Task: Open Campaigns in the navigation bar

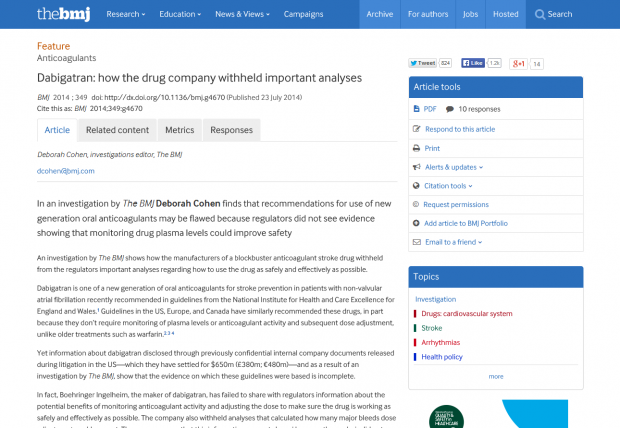Action: coord(303,14)
